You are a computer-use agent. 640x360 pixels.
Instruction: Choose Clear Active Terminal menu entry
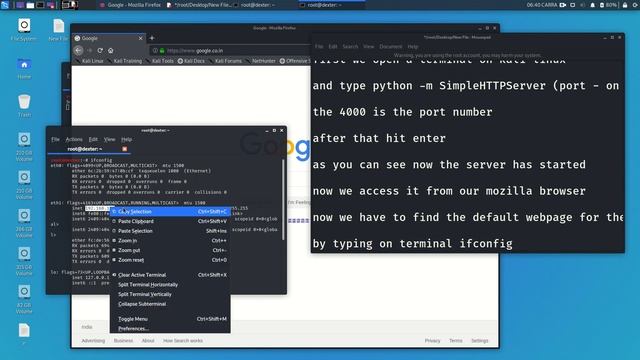(x=170, y=275)
